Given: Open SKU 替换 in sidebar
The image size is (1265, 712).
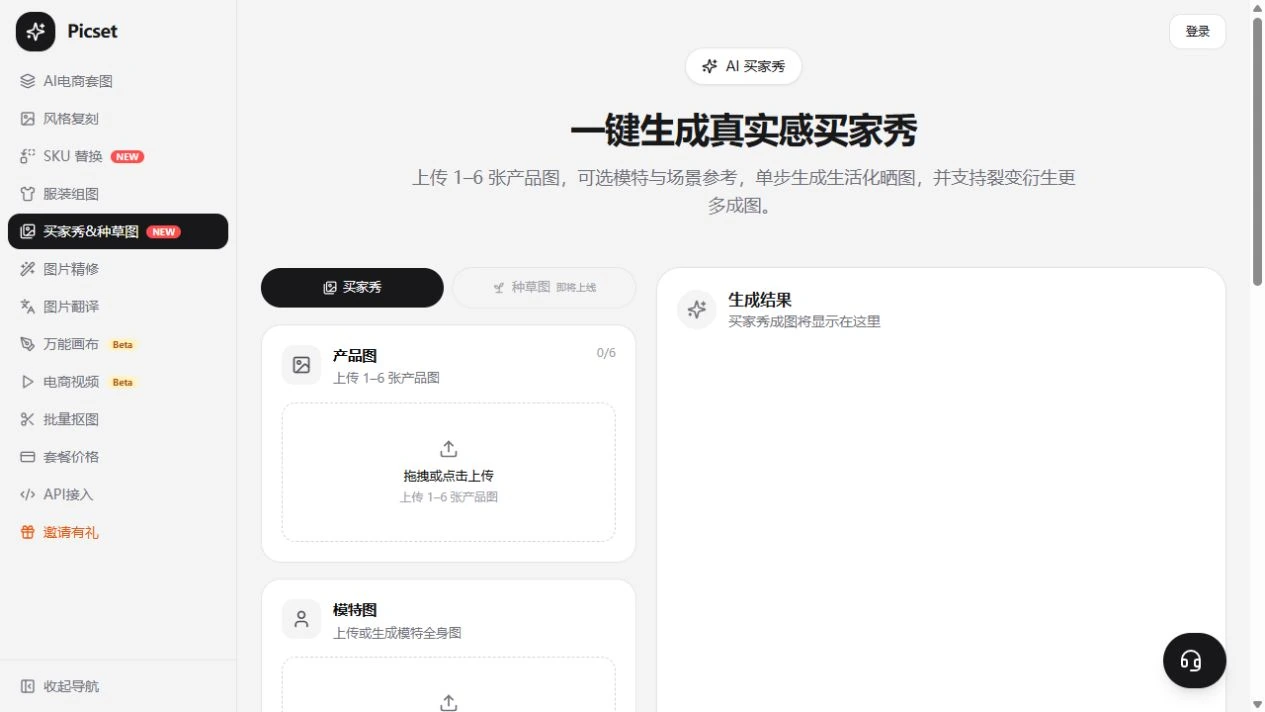Looking at the screenshot, I should [118, 156].
